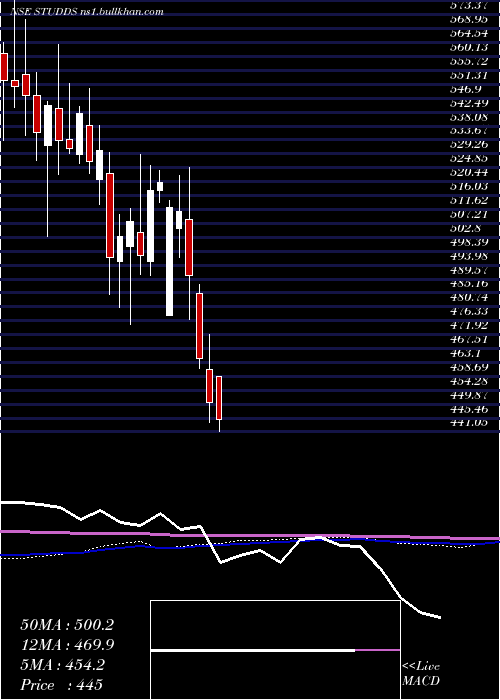Image resolution: width=500 pixels, height=700 pixels.
Task: Select the 493.98 price label
Action: [x=471, y=255]
